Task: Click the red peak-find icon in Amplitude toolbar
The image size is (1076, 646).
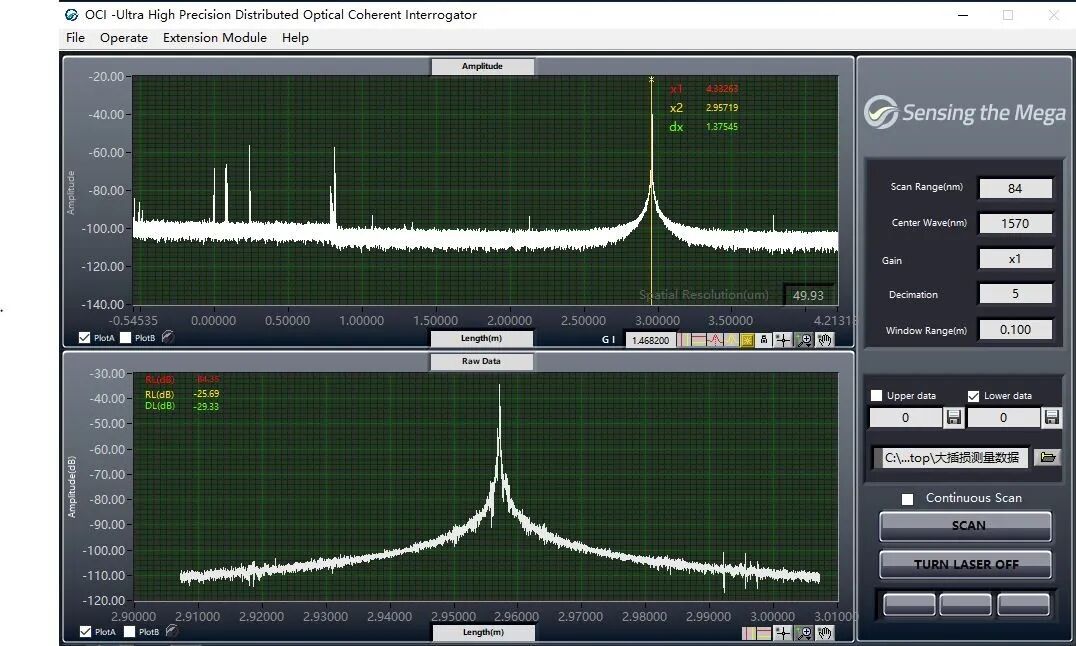Action: (715, 340)
